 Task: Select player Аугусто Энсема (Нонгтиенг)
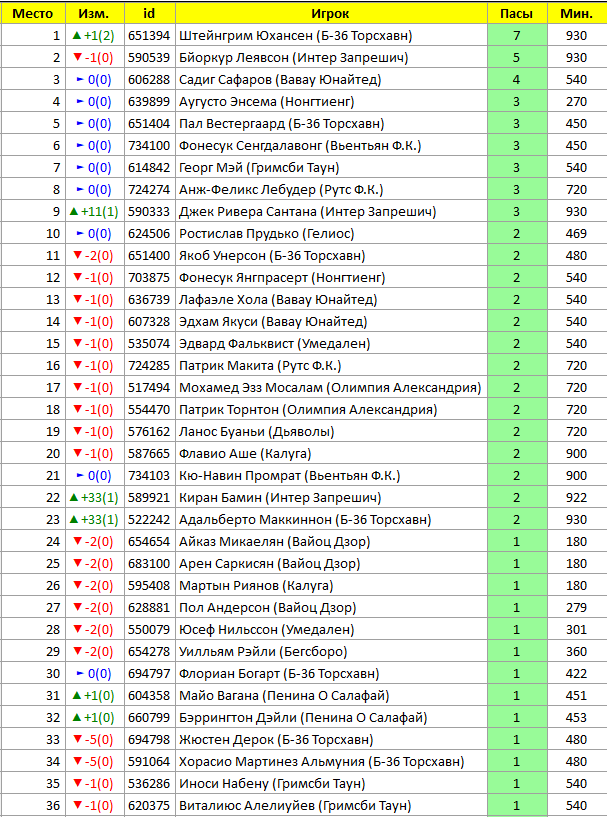(x=267, y=102)
